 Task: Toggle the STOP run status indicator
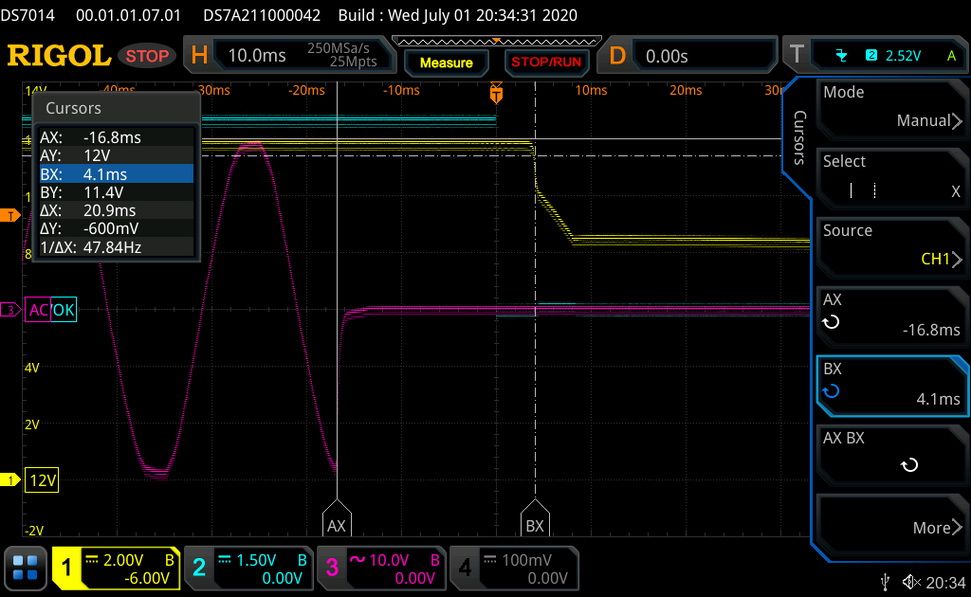[x=147, y=56]
